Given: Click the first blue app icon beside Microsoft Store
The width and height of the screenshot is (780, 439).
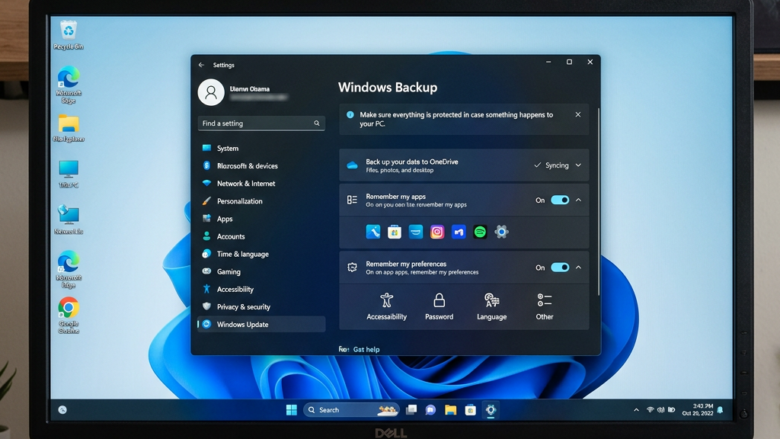Looking at the screenshot, I should tap(373, 232).
